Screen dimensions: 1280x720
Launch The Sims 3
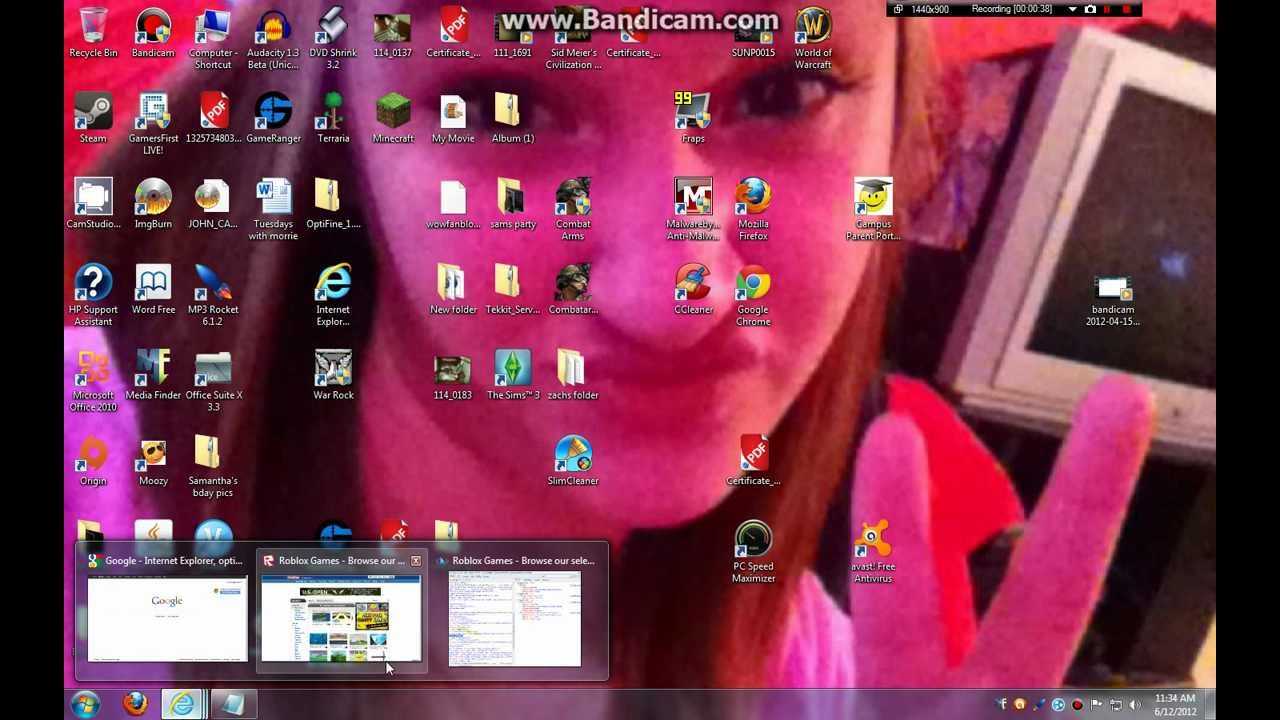click(x=513, y=375)
